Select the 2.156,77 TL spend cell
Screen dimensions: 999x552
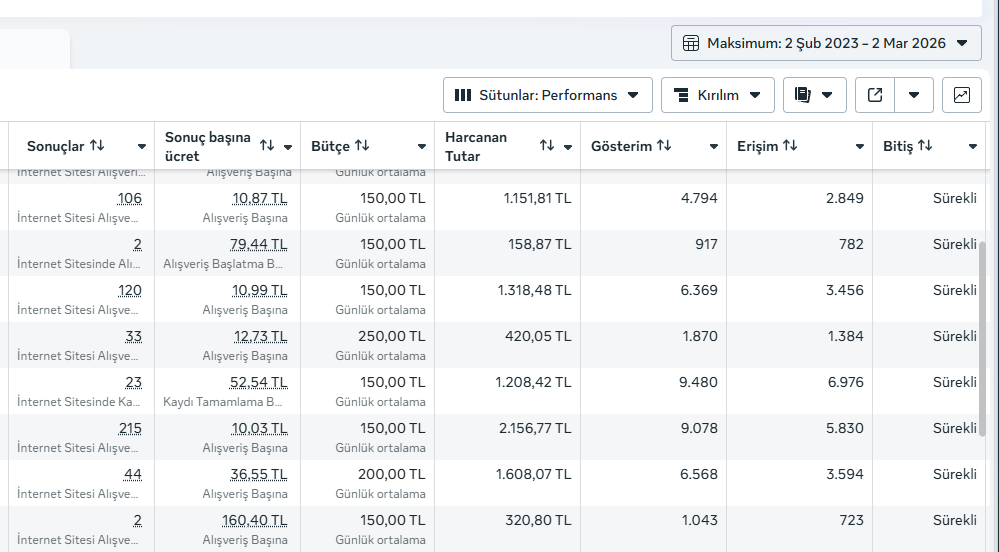point(533,428)
